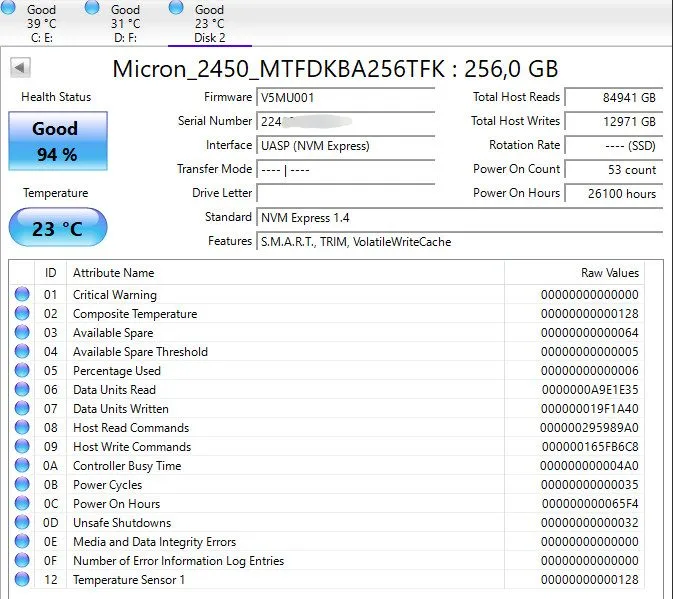Click ID cell 0F
Image resolution: width=673 pixels, height=599 pixels.
[x=50, y=561]
